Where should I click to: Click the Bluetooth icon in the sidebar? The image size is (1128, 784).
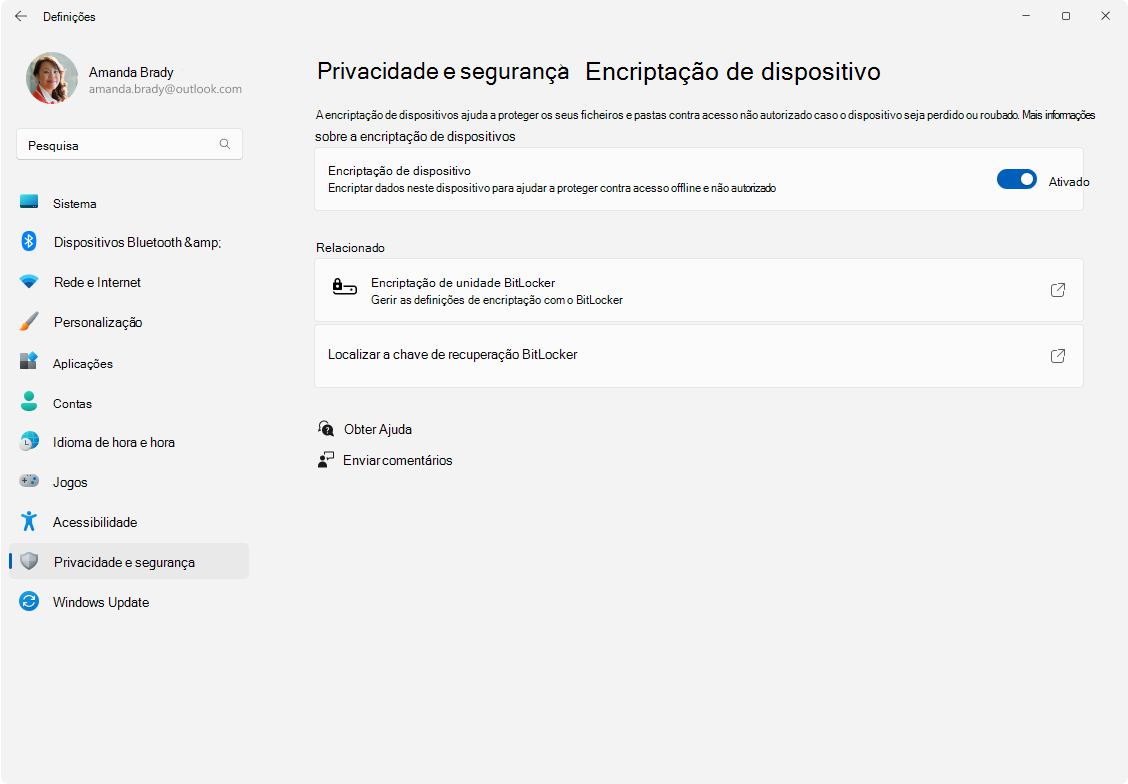29,242
